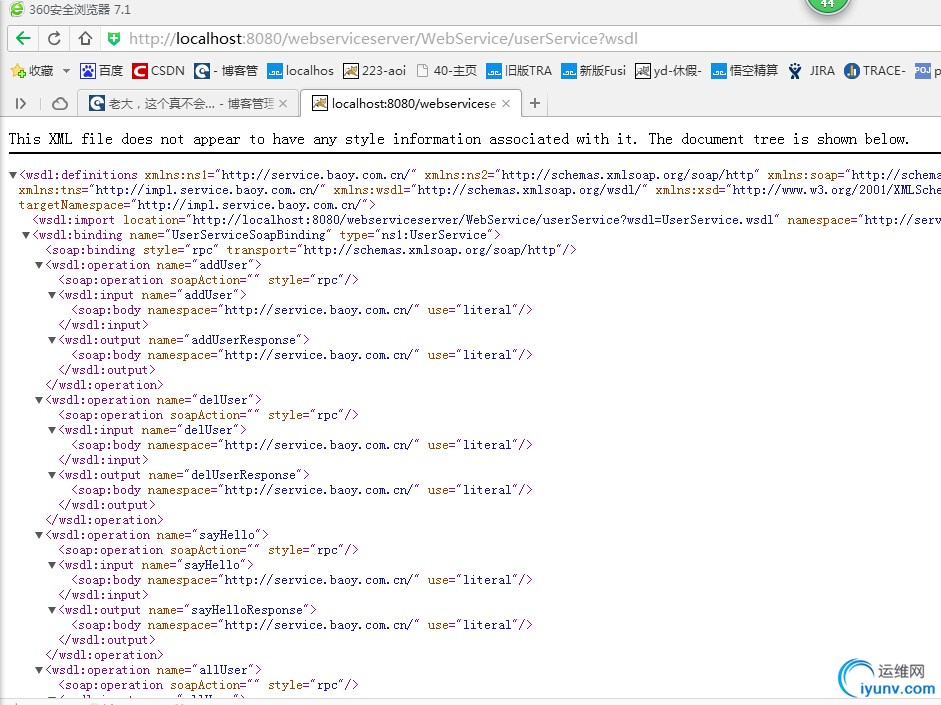The image size is (941, 705).
Task: Click the style information notice text
Action: (459, 139)
